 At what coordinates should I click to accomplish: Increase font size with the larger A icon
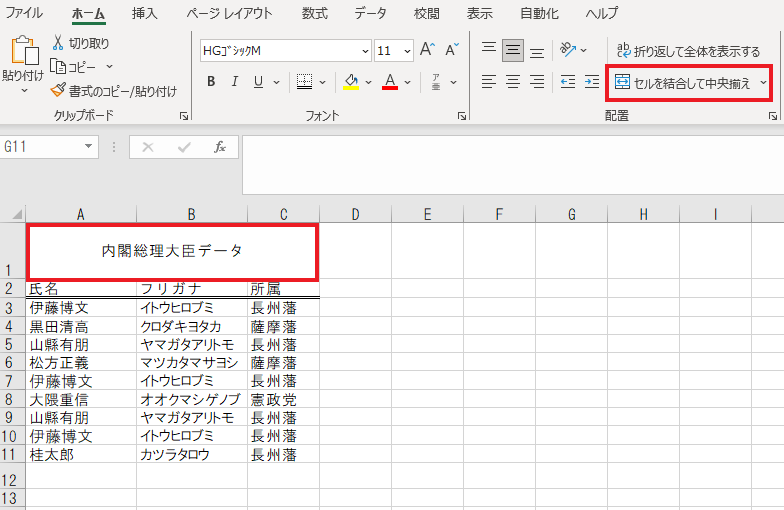tap(427, 50)
